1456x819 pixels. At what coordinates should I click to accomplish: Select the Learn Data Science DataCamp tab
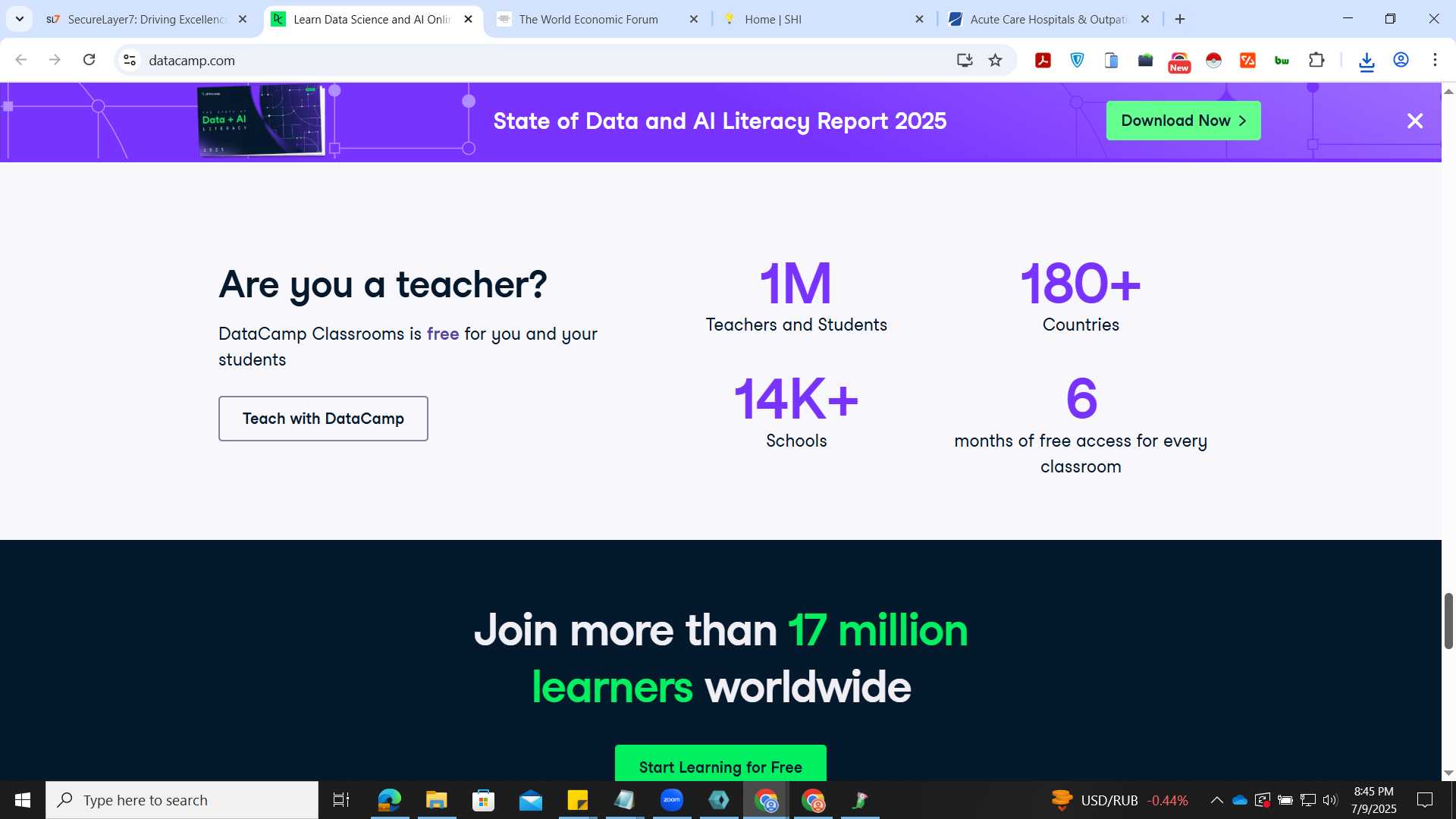372,20
